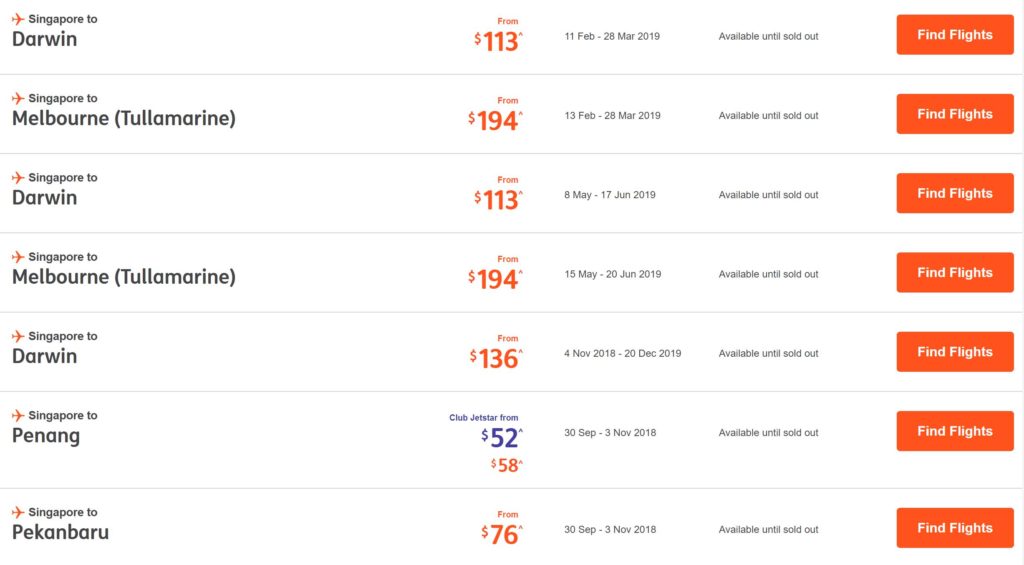This screenshot has height=565, width=1024.
Task: Click plane icon for Darwin $136 deal
Action: [x=18, y=336]
